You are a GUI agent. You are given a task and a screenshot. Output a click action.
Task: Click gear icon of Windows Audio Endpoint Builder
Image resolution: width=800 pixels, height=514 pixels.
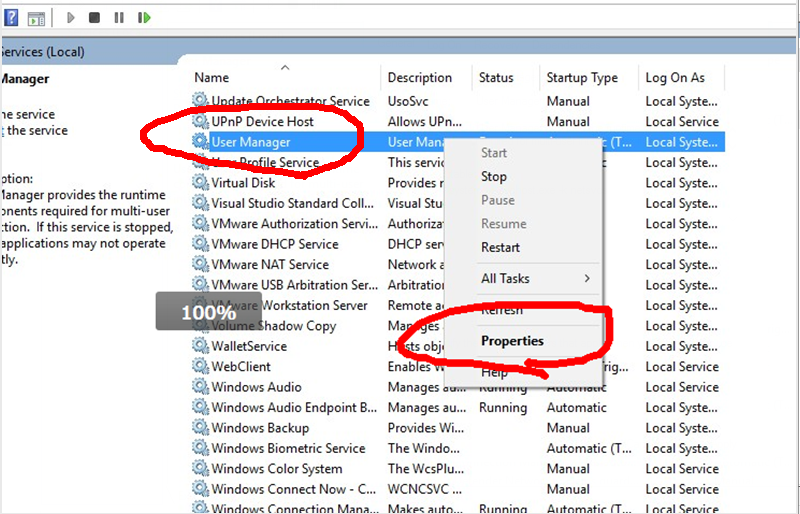pos(200,407)
